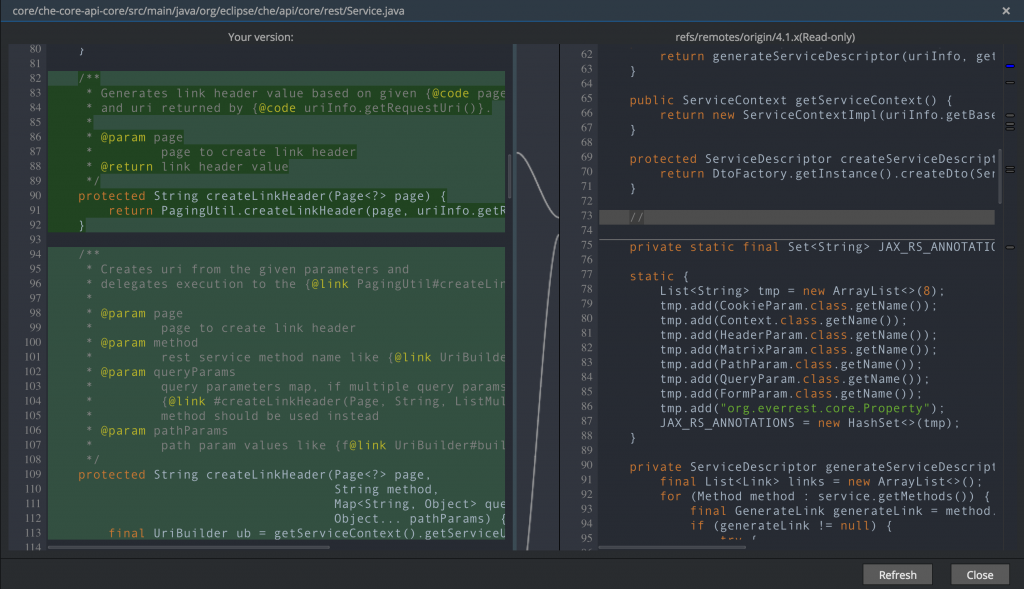Close the diff dialog with X icon
Image resolution: width=1024 pixels, height=589 pixels.
pos(1006,10)
